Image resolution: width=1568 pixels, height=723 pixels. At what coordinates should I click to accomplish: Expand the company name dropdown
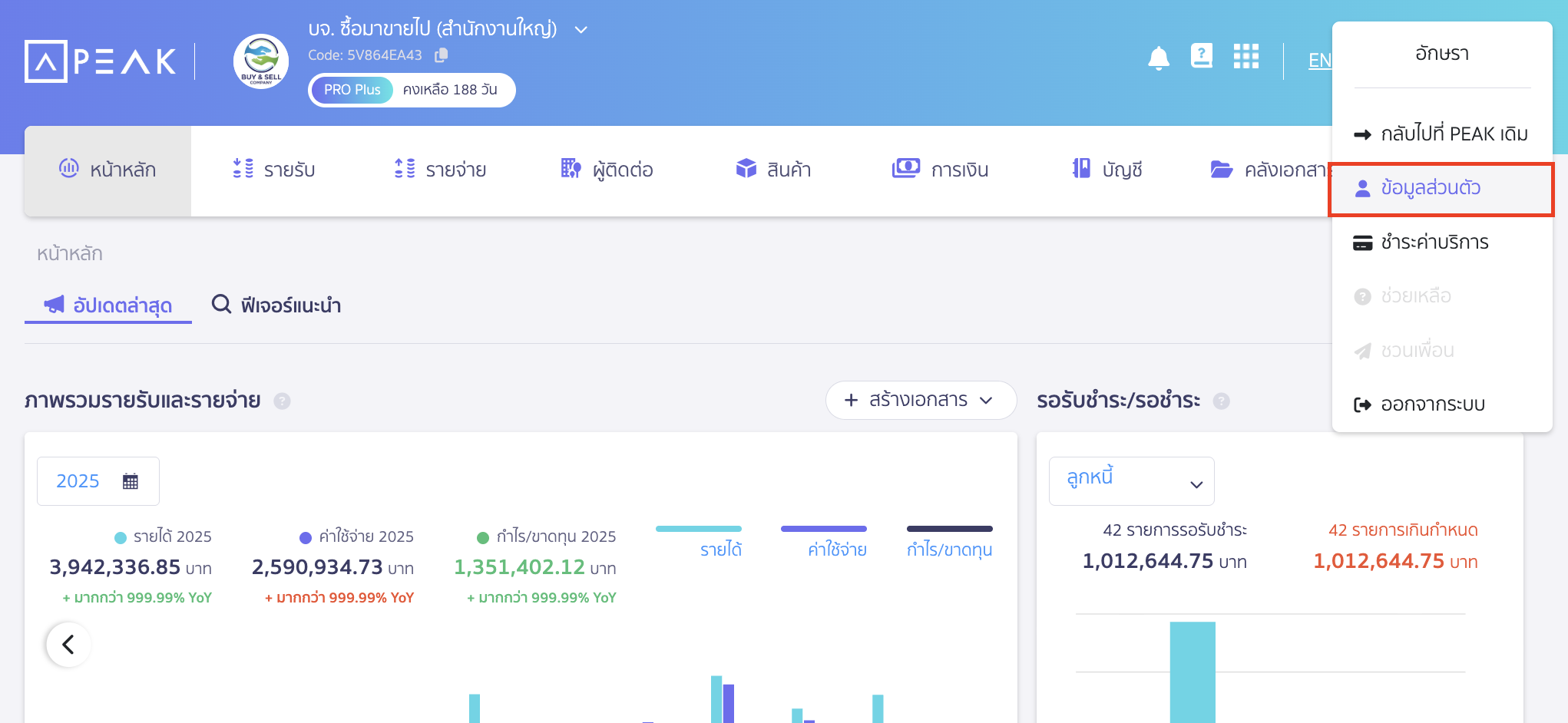tap(581, 30)
